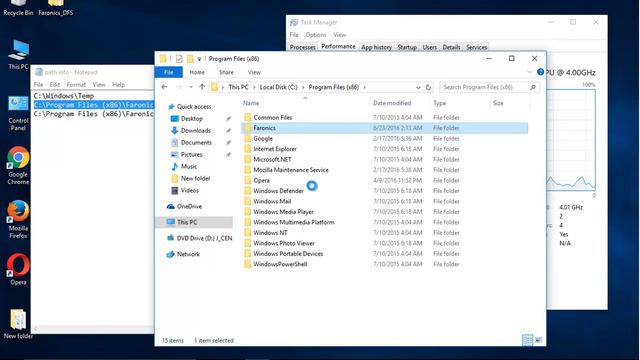Click the search magnifier icon in Explorer
This screenshot has height=360, width=640.
click(533, 87)
